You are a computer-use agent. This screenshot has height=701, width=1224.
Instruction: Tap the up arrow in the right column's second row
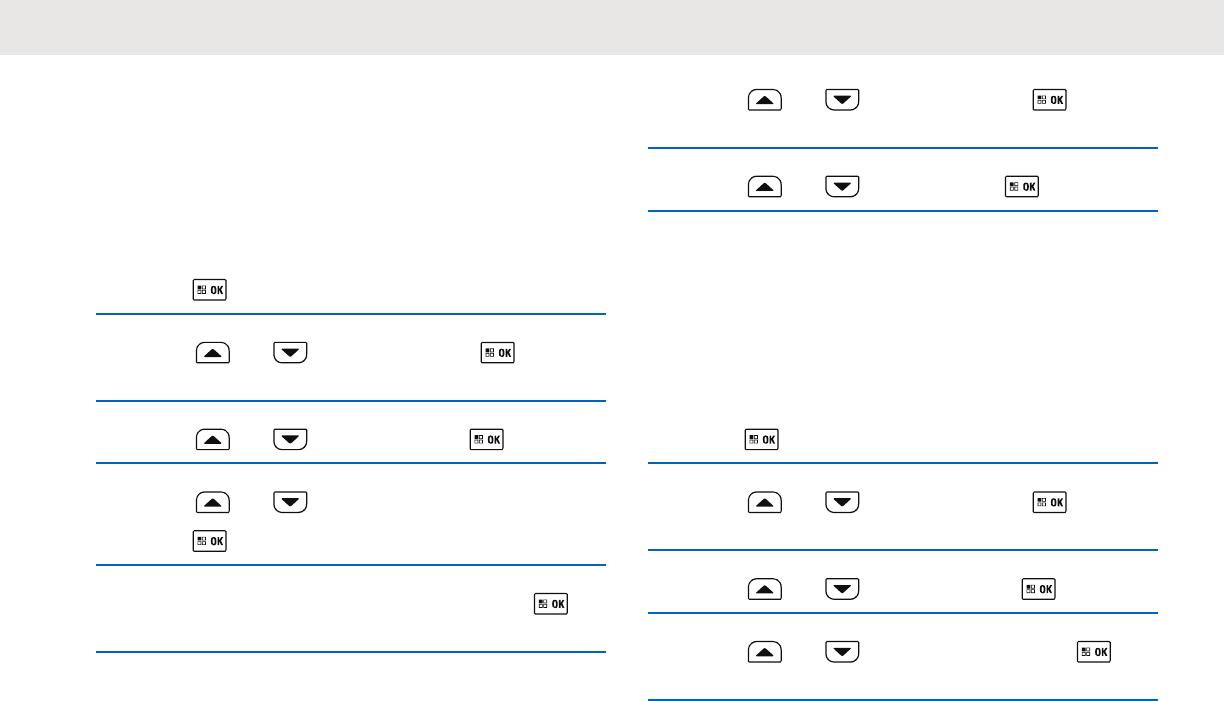coord(765,186)
